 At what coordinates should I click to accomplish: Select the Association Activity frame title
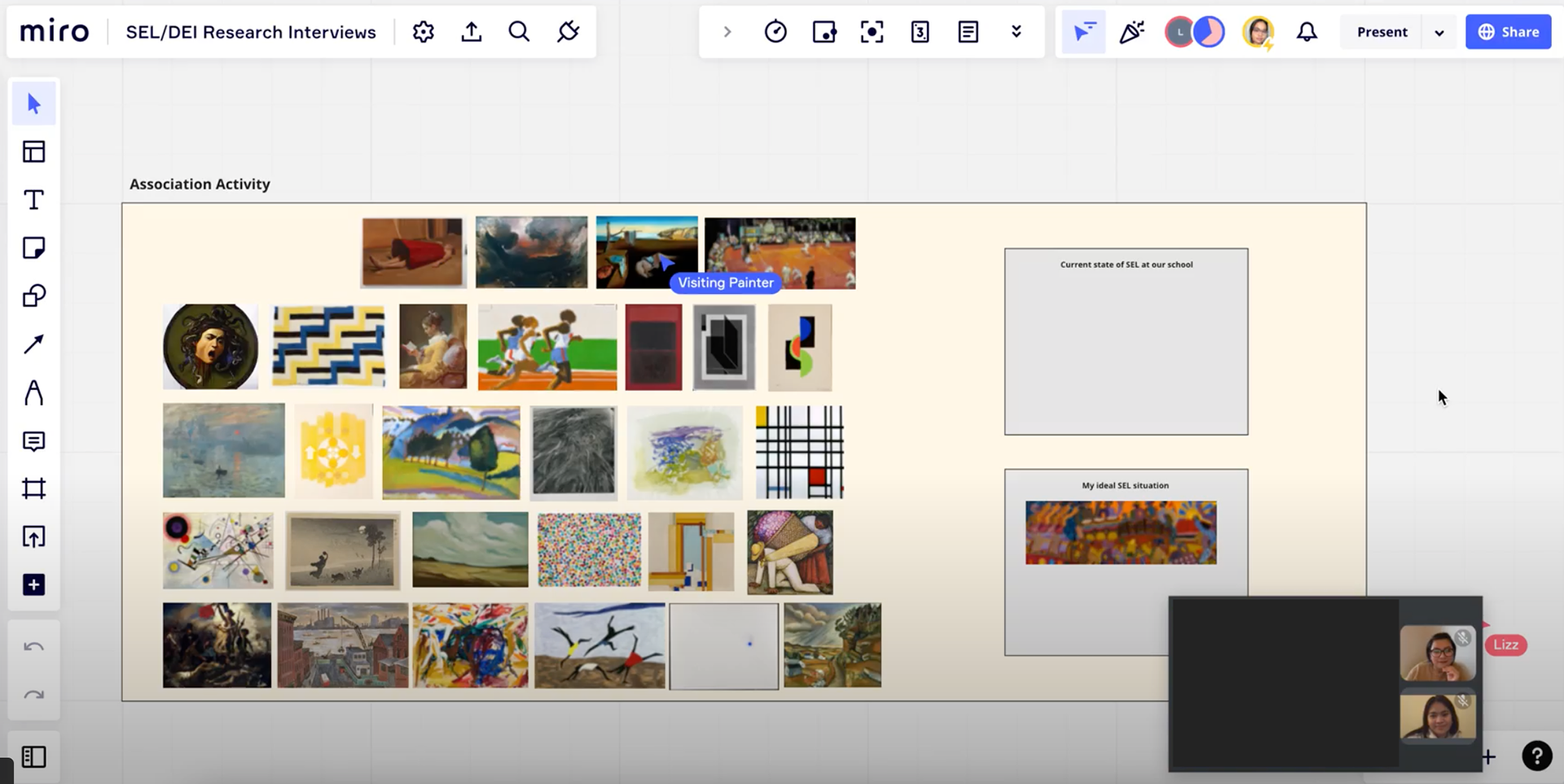(x=200, y=184)
